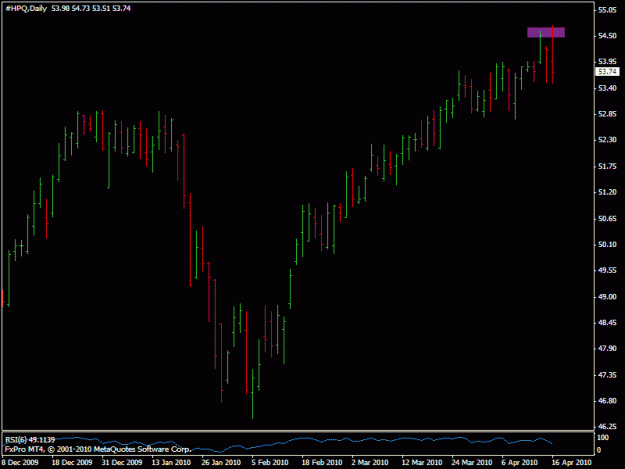Click the #HPQ,Daily chart title text
The height and width of the screenshot is (469, 625).
click(x=26, y=8)
